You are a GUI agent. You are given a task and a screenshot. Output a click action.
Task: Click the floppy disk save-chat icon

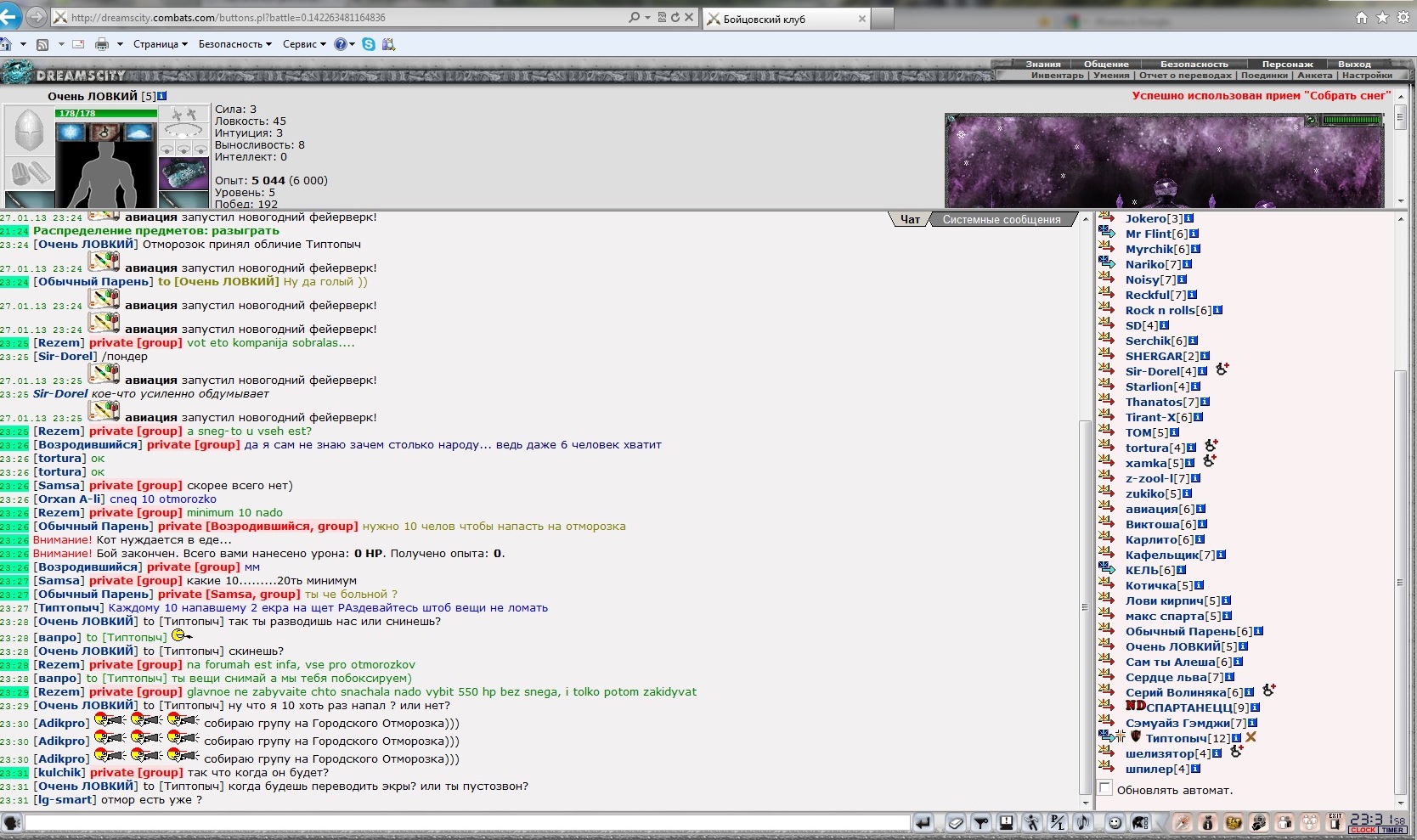click(1007, 822)
